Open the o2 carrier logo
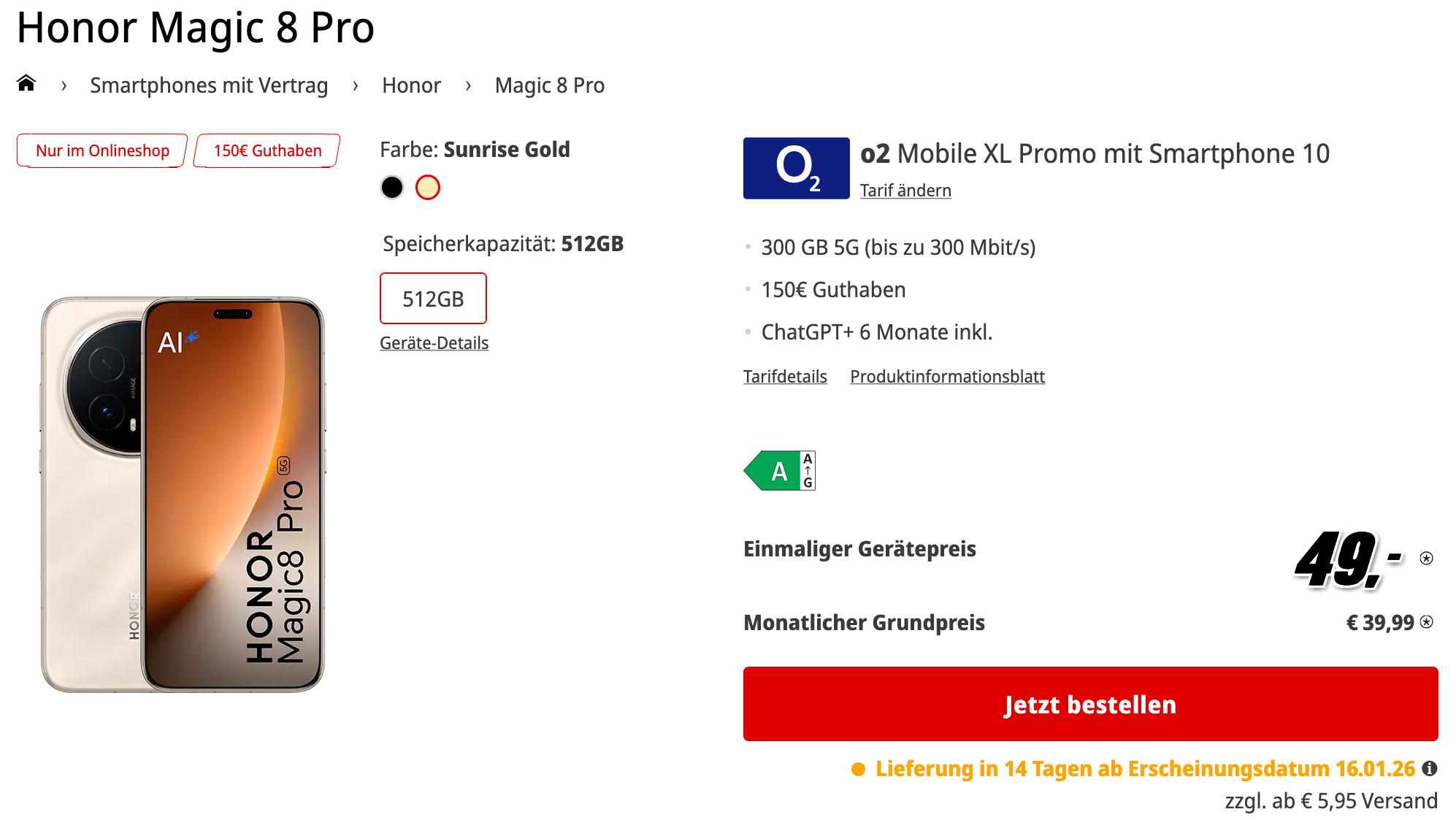 click(x=796, y=168)
